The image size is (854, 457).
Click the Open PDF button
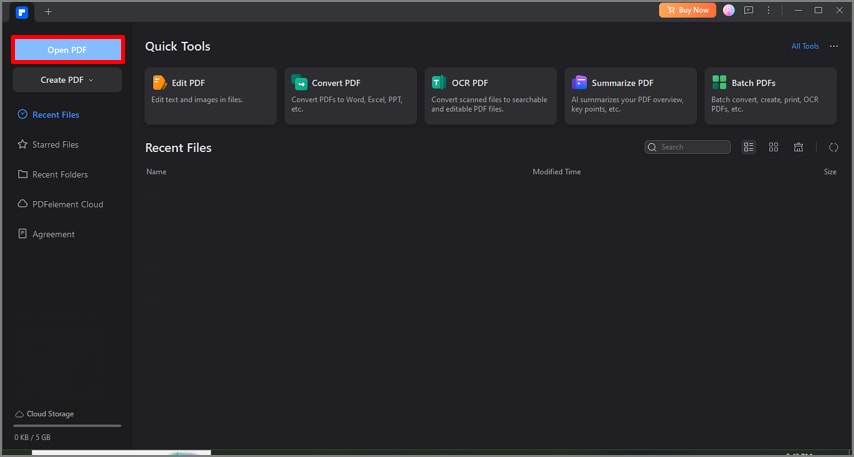pos(68,50)
